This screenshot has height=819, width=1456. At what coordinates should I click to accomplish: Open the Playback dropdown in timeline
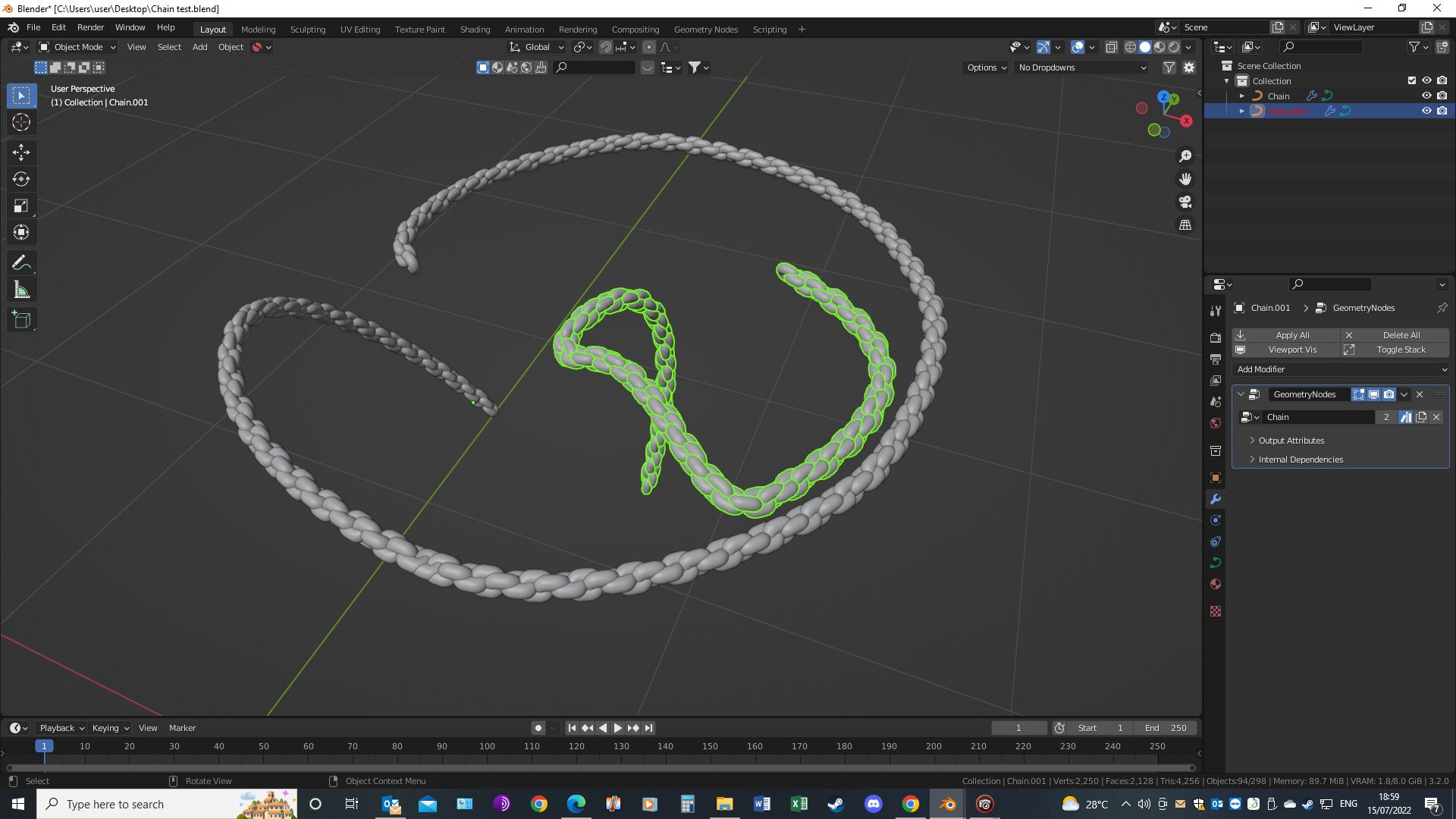point(61,728)
